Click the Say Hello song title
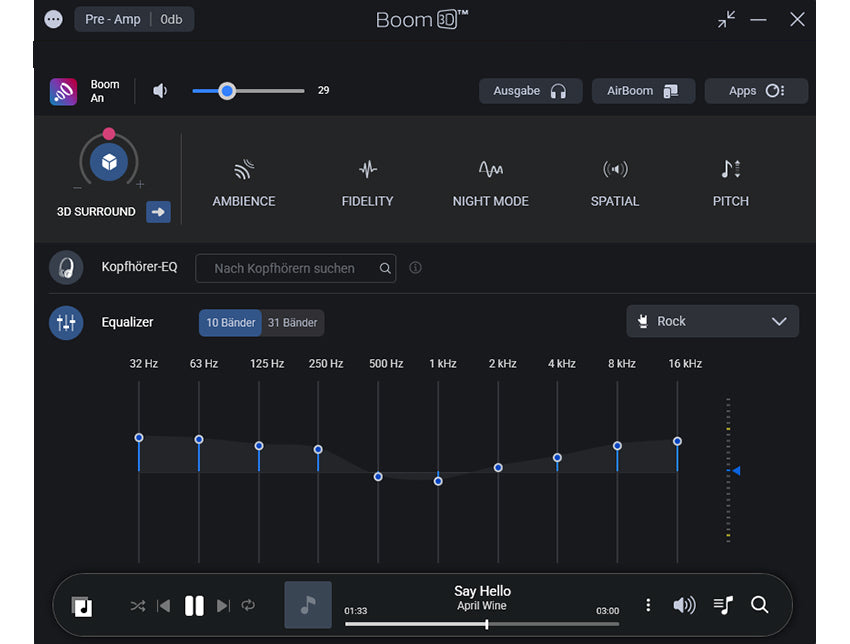Image resolution: width=850 pixels, height=644 pixels. (x=482, y=591)
